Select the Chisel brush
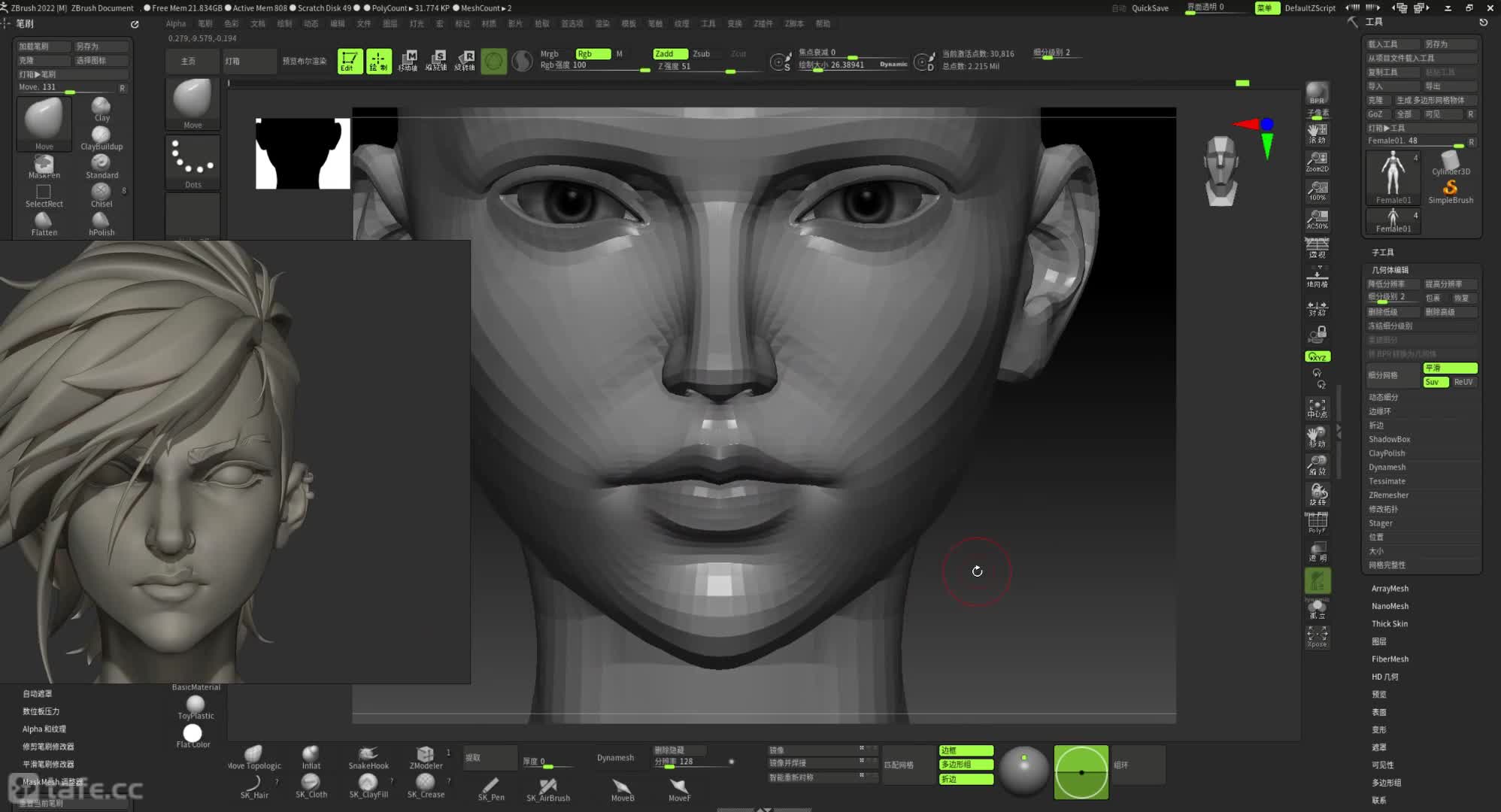Image resolution: width=1501 pixels, height=812 pixels. pos(102,195)
